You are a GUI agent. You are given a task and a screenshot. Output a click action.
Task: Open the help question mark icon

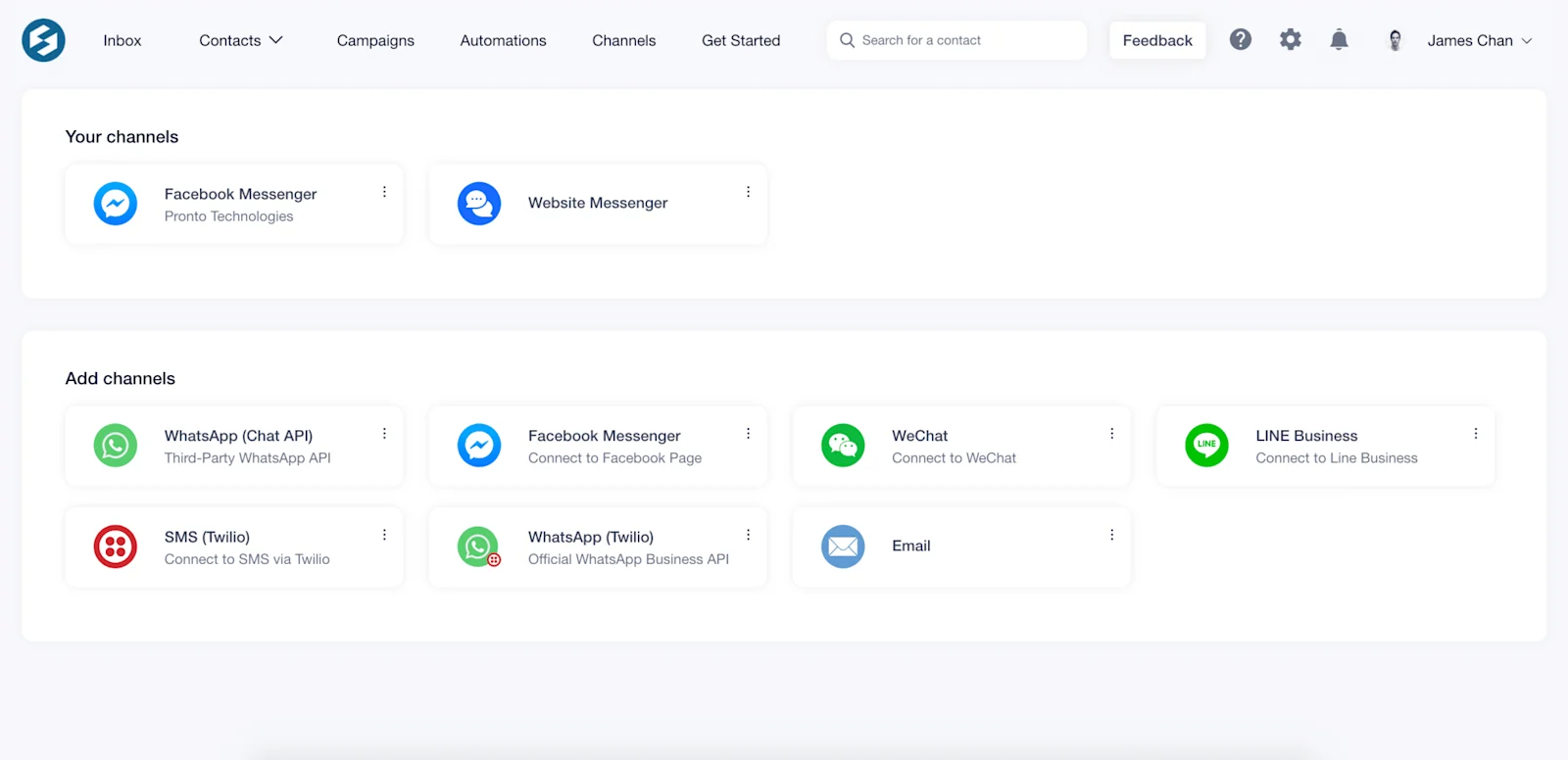click(1241, 39)
